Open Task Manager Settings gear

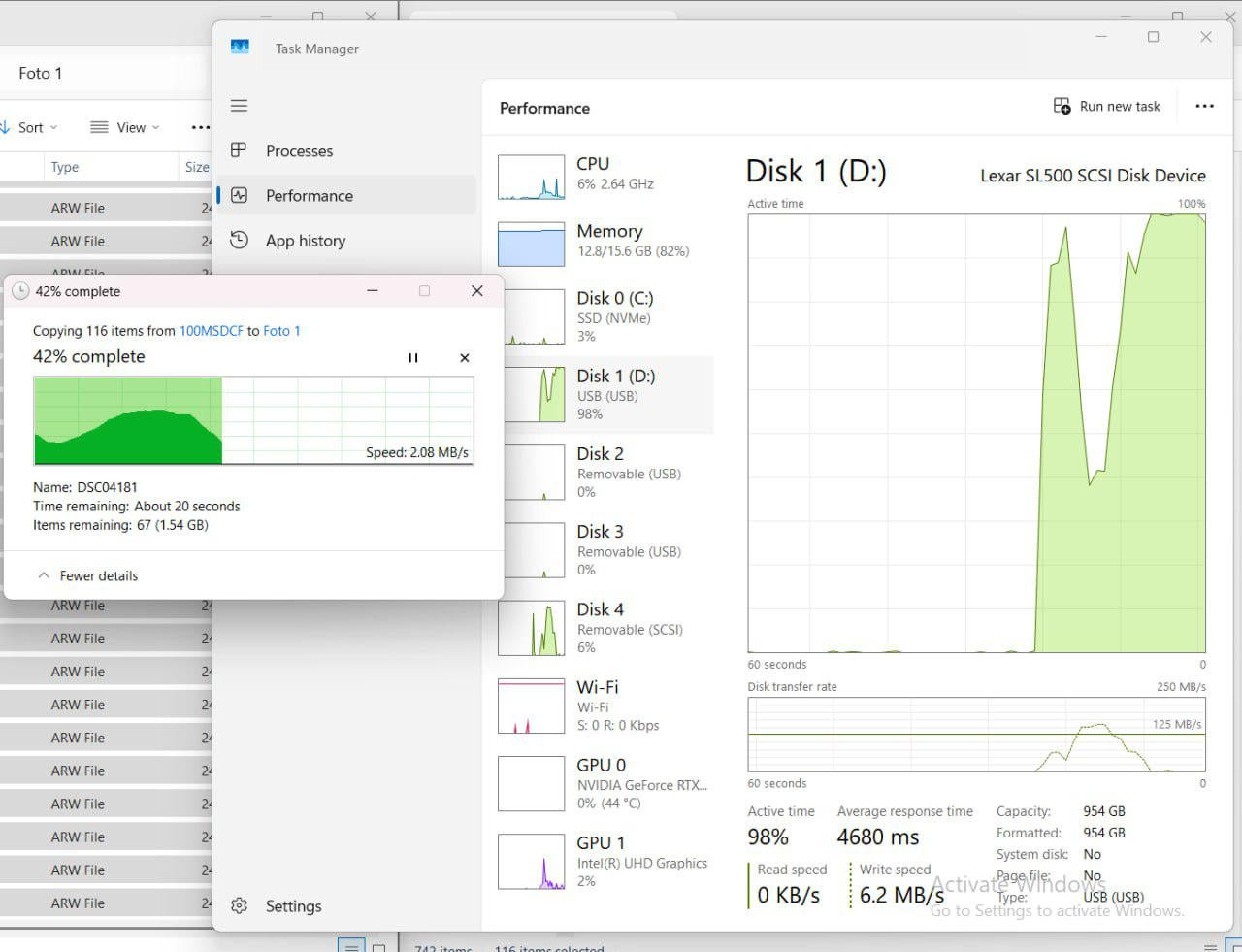tap(240, 905)
